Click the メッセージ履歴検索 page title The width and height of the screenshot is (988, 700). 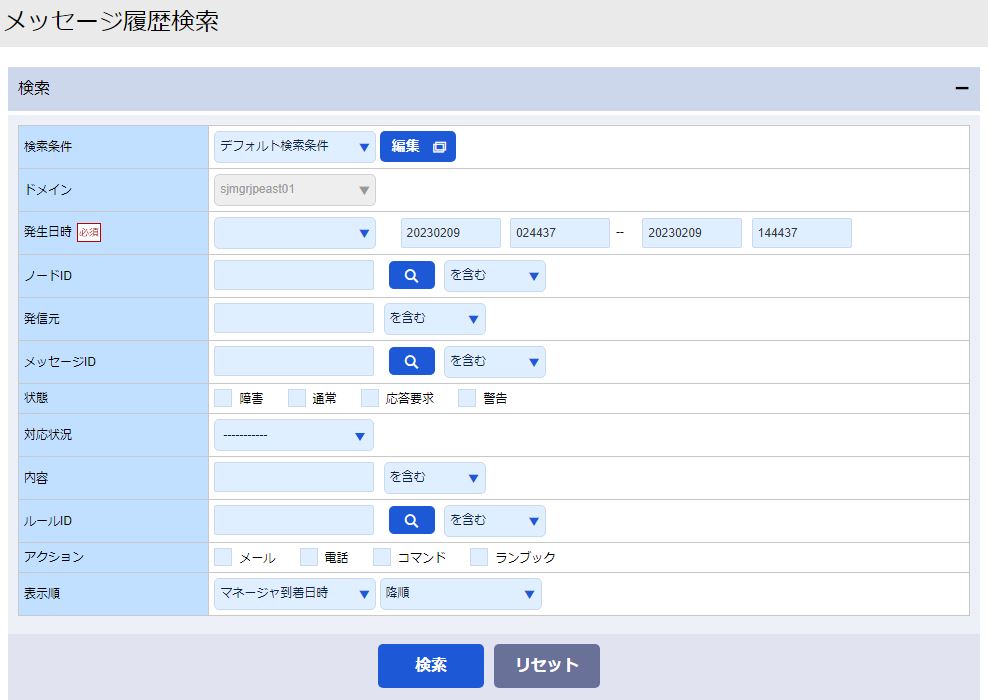point(112,21)
